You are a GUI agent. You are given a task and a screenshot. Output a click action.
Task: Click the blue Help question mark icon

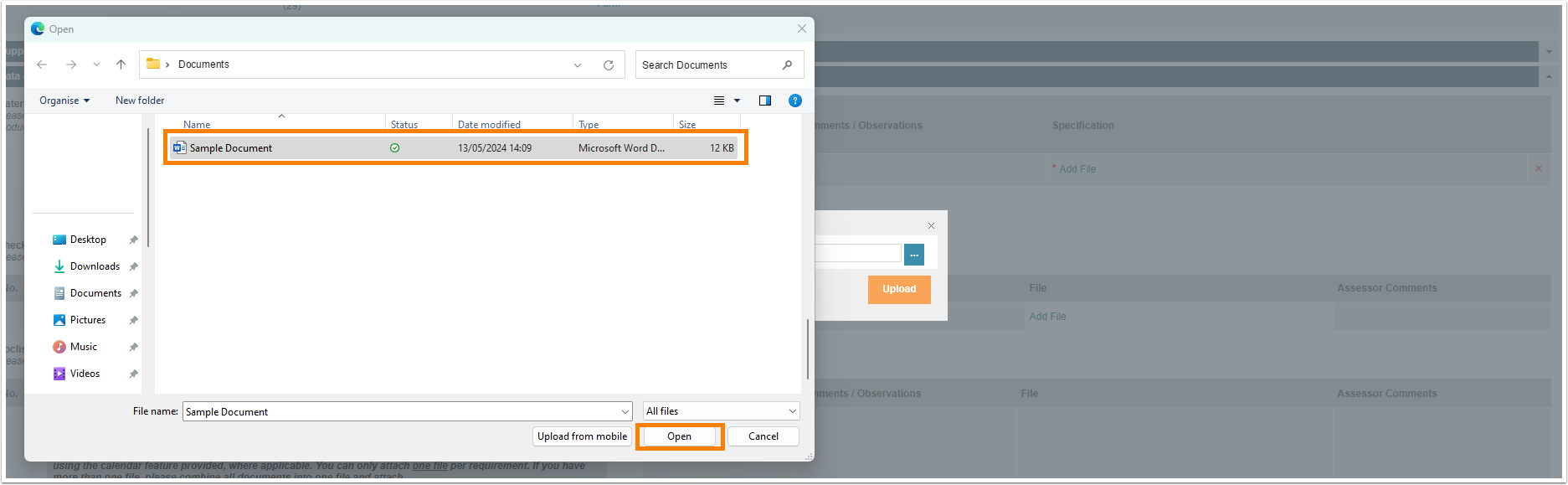795,101
